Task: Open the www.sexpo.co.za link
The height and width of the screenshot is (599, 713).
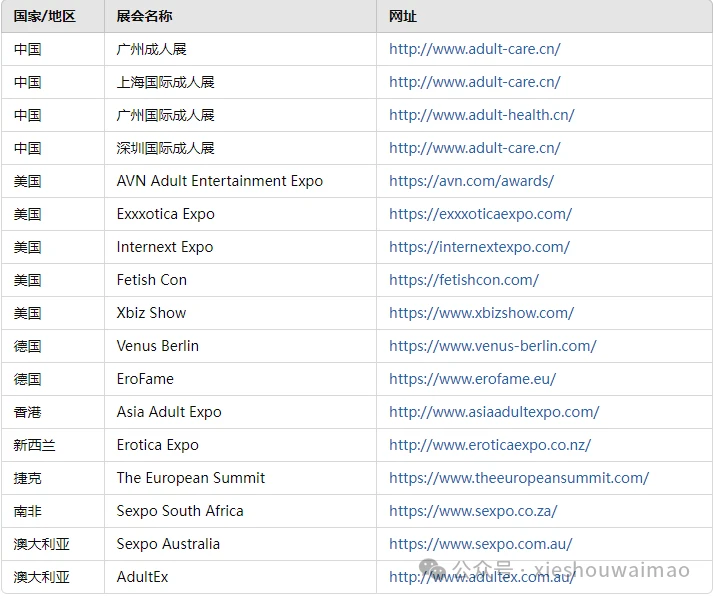Action: (x=473, y=511)
